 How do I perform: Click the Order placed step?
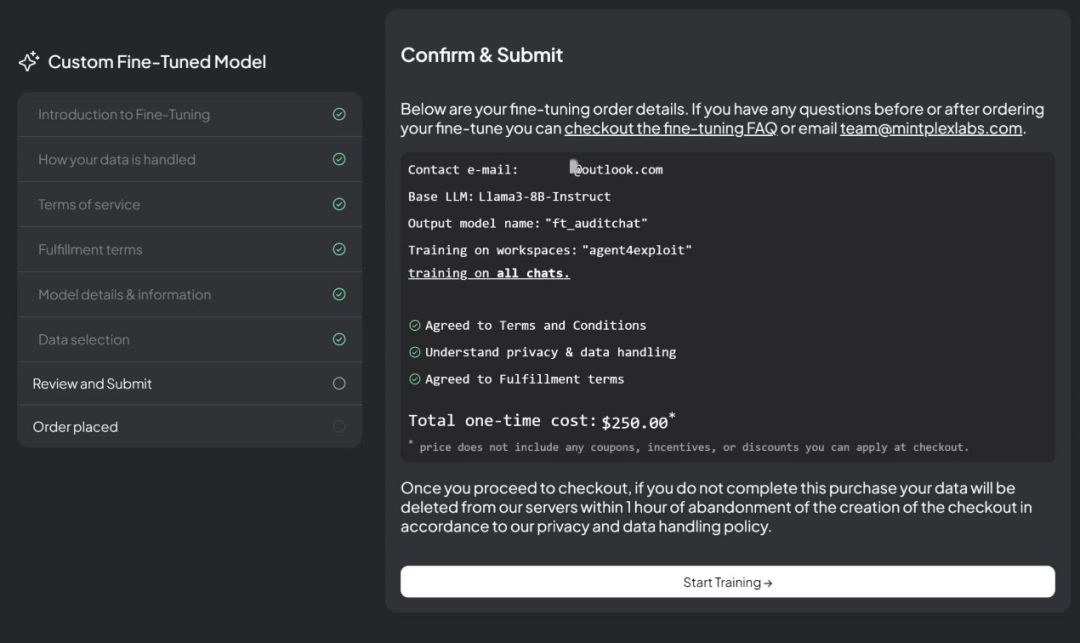[75, 427]
